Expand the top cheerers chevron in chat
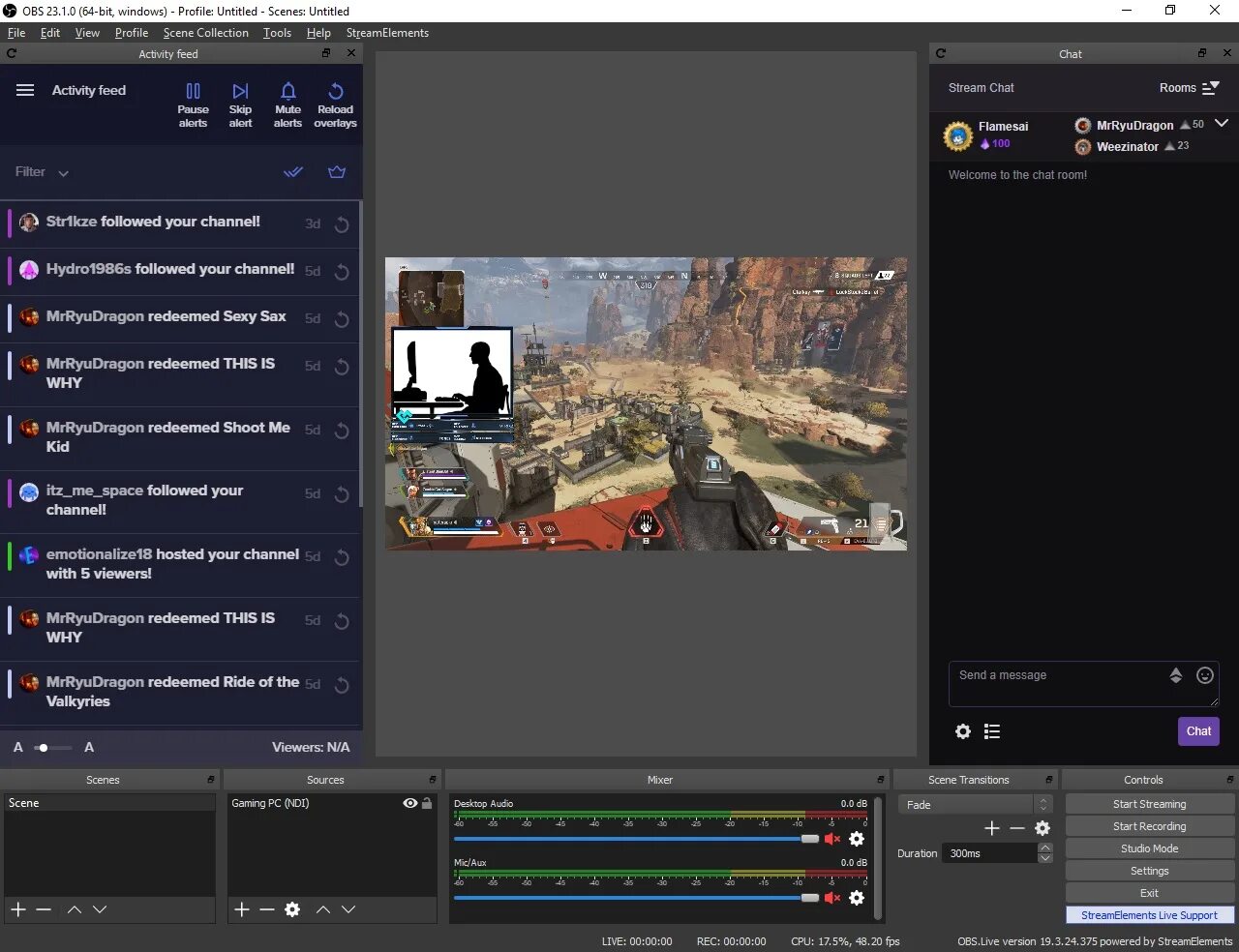 [x=1222, y=123]
